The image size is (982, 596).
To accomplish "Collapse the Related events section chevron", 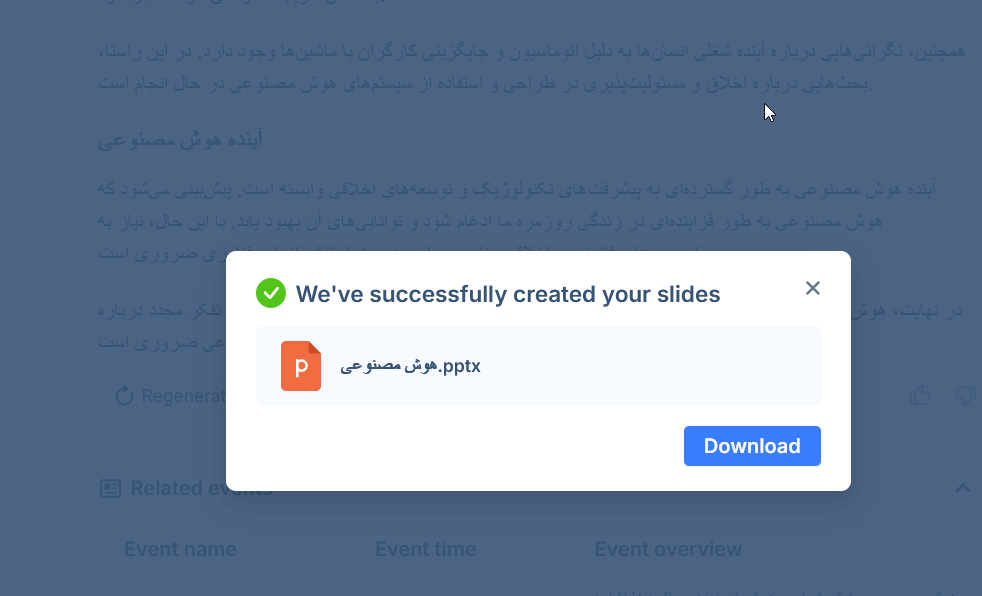I will click(962, 488).
